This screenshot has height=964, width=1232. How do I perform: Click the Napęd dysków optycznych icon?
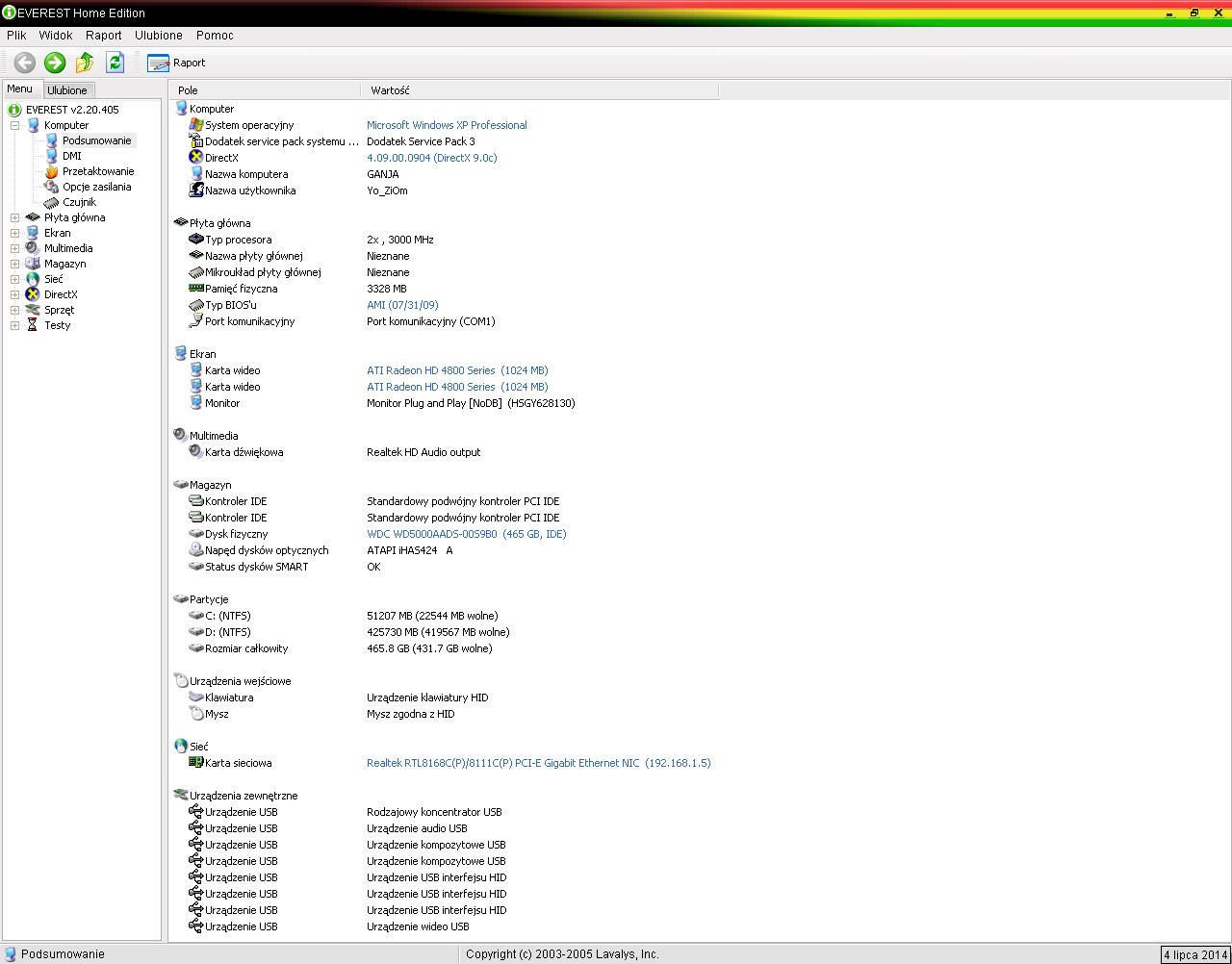tap(196, 550)
